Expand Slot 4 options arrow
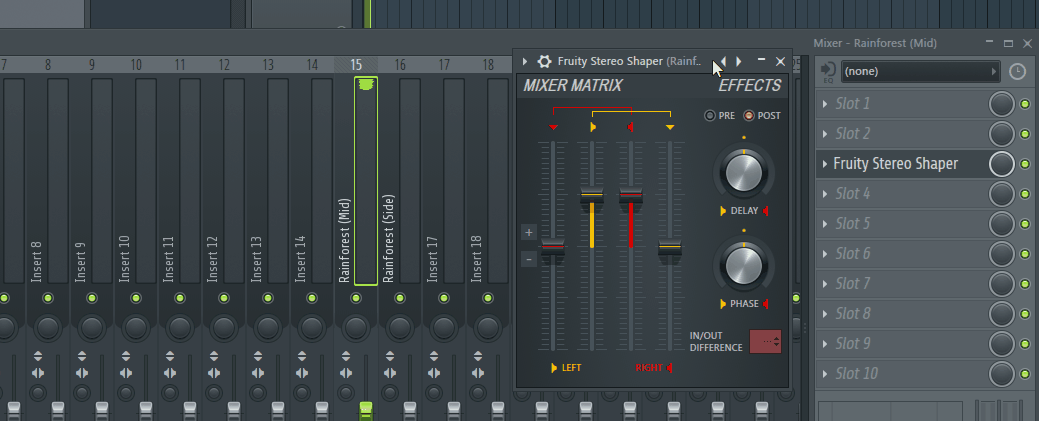The width and height of the screenshot is (1039, 421). coord(825,194)
